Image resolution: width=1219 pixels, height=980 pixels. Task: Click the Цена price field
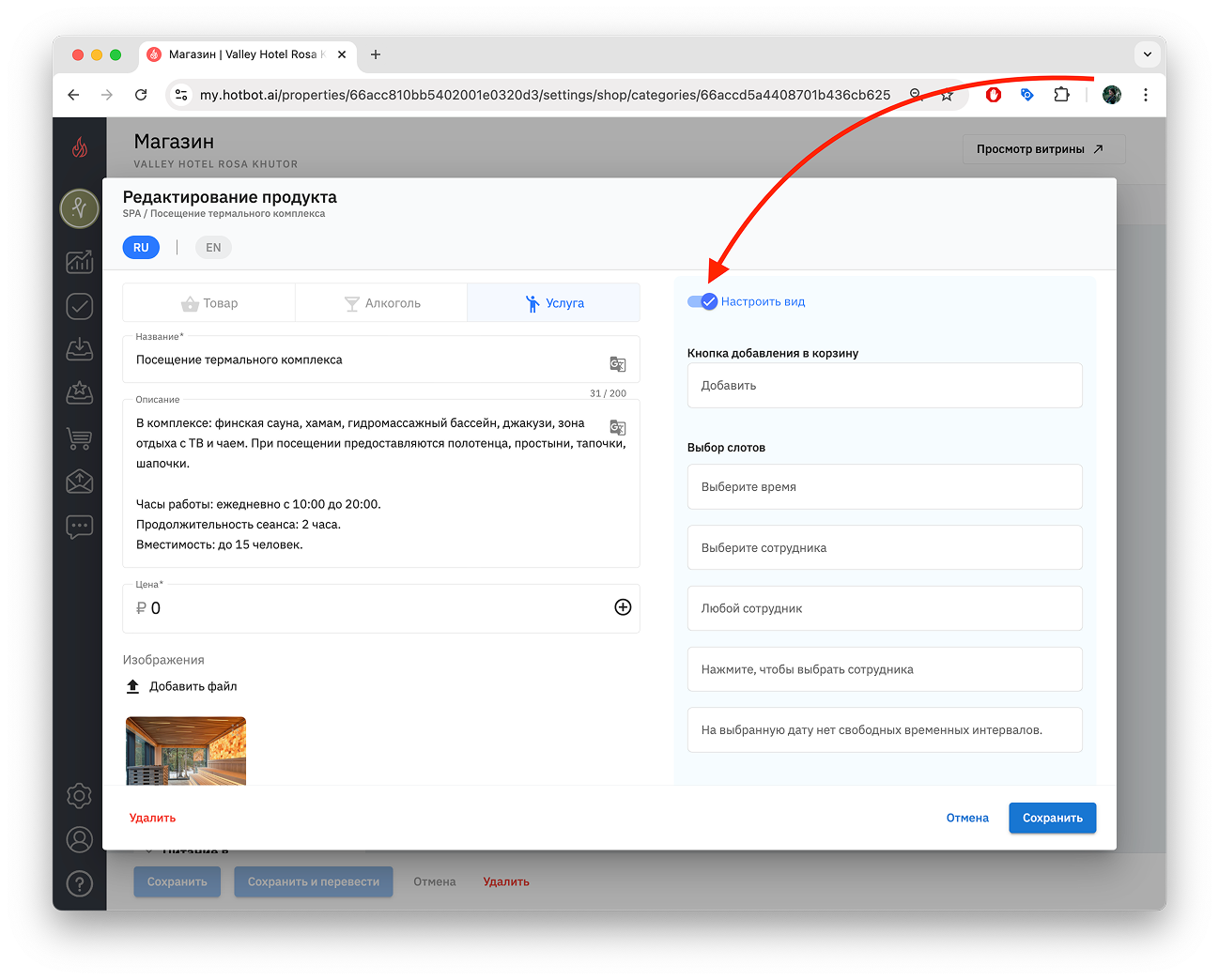tap(381, 607)
